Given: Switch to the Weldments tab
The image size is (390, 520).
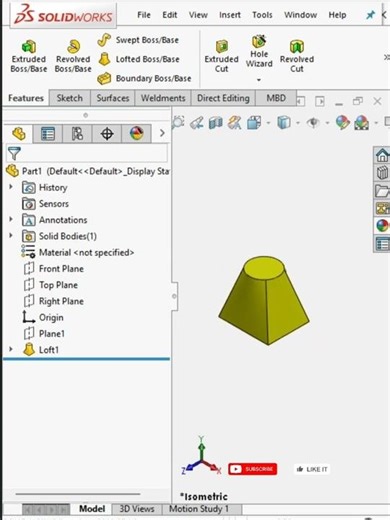Looking at the screenshot, I should point(163,98).
